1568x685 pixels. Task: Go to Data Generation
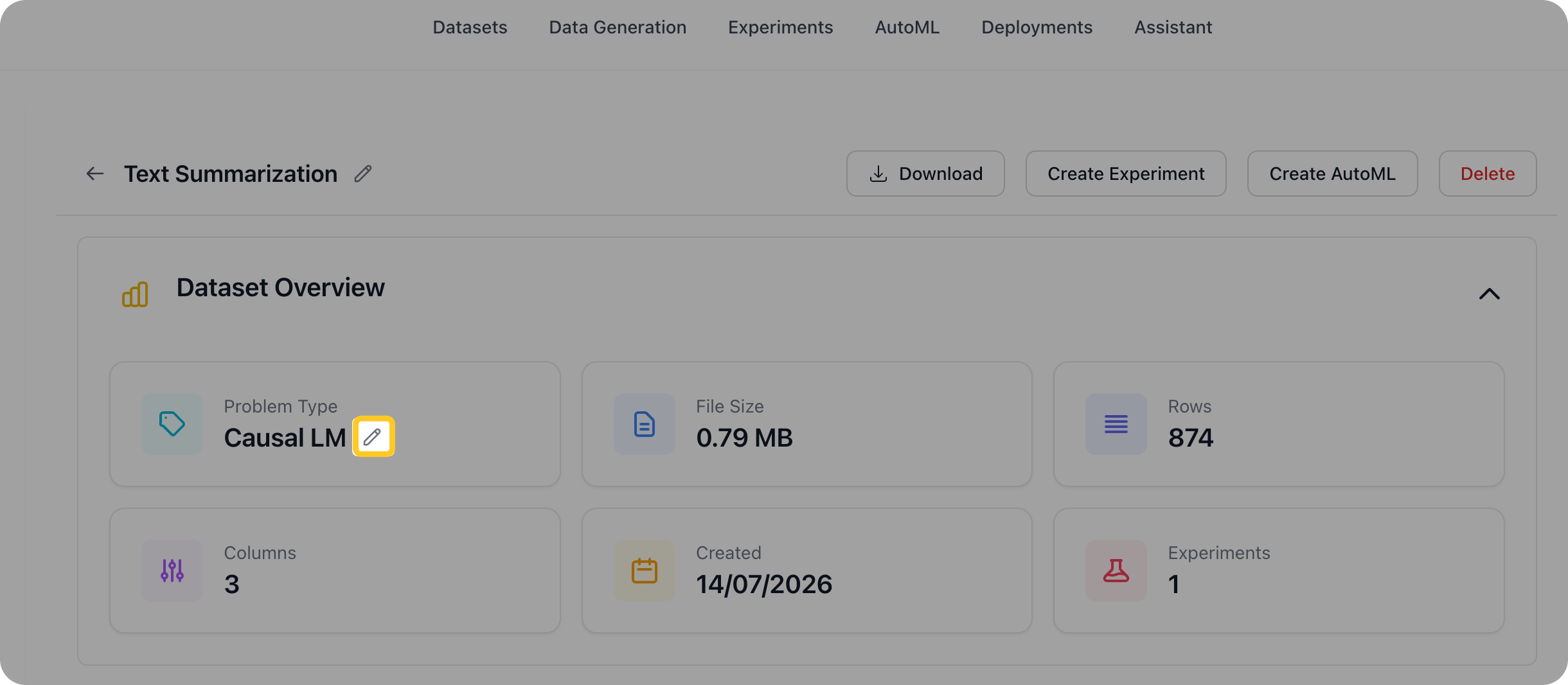click(618, 27)
